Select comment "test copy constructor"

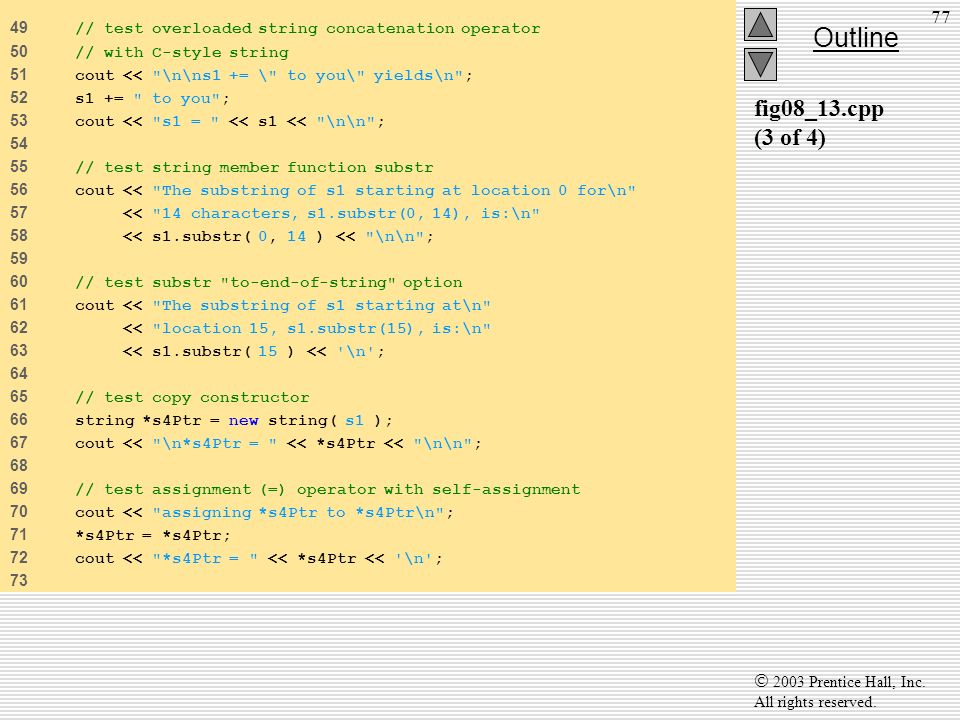tap(192, 397)
